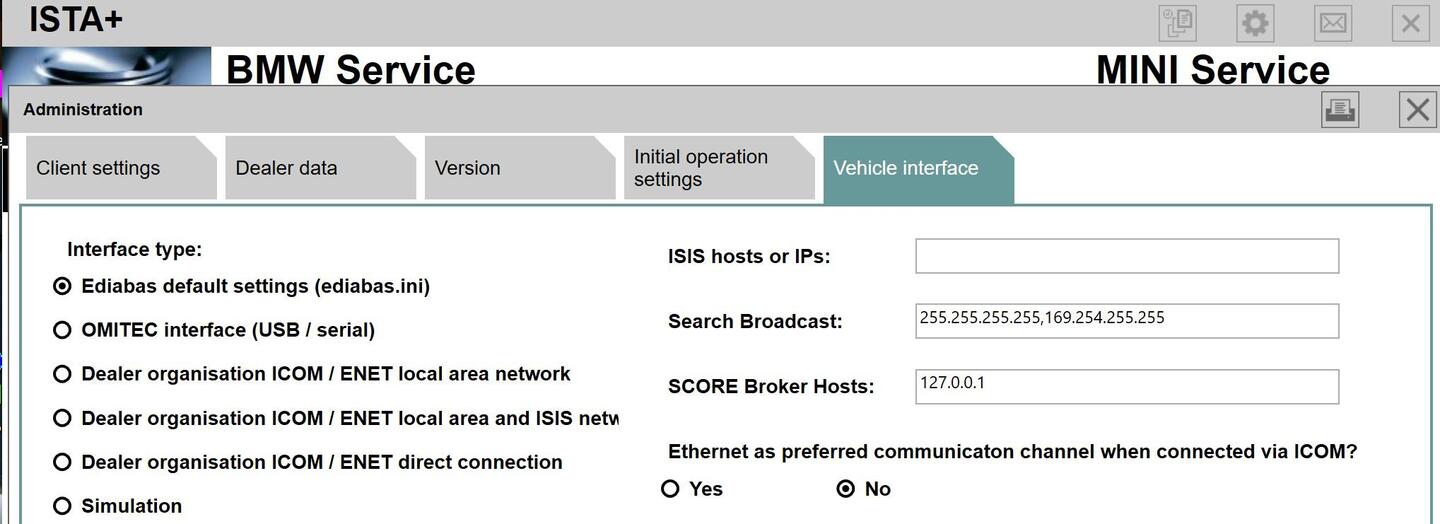The height and width of the screenshot is (524, 1440).
Task: Close the Administration dialog
Action: coord(1417,109)
